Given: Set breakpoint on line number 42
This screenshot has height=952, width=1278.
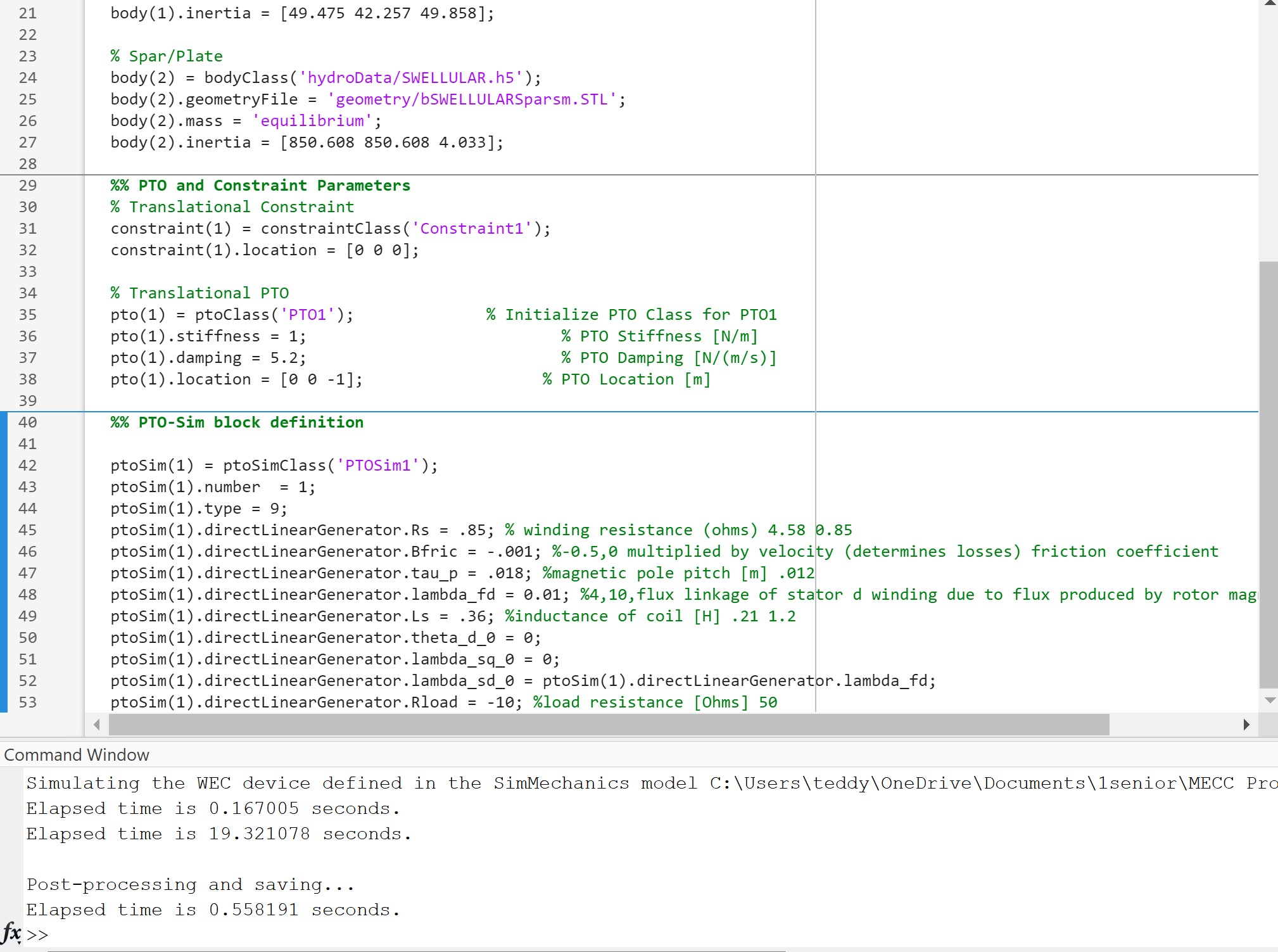Looking at the screenshot, I should (x=28, y=466).
